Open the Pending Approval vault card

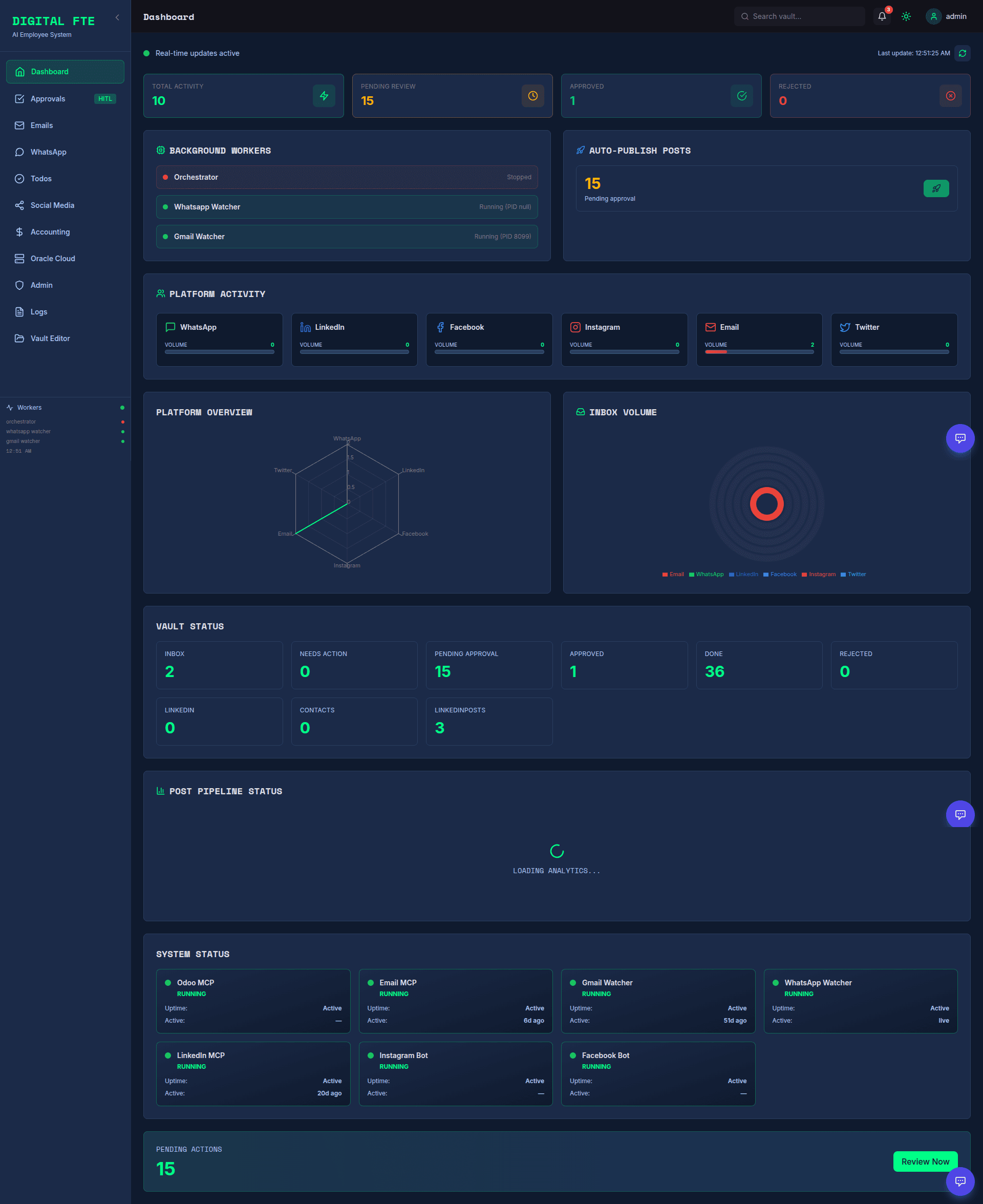(489, 665)
